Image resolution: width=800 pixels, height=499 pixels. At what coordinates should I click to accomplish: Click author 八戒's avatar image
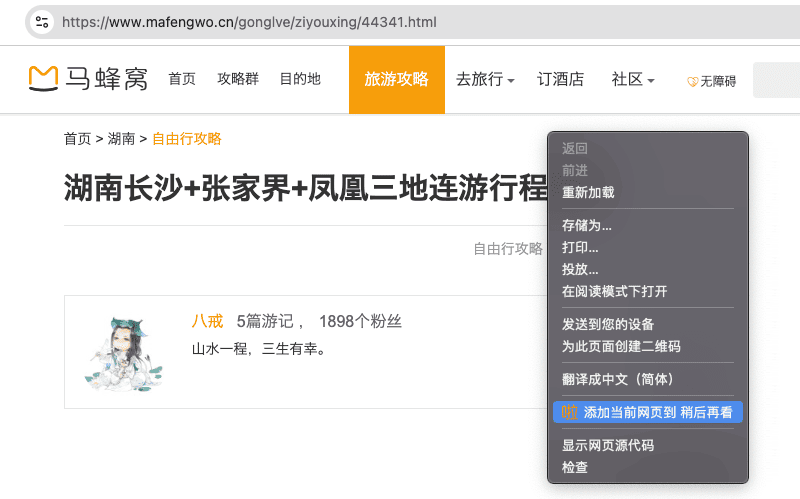click(x=123, y=351)
